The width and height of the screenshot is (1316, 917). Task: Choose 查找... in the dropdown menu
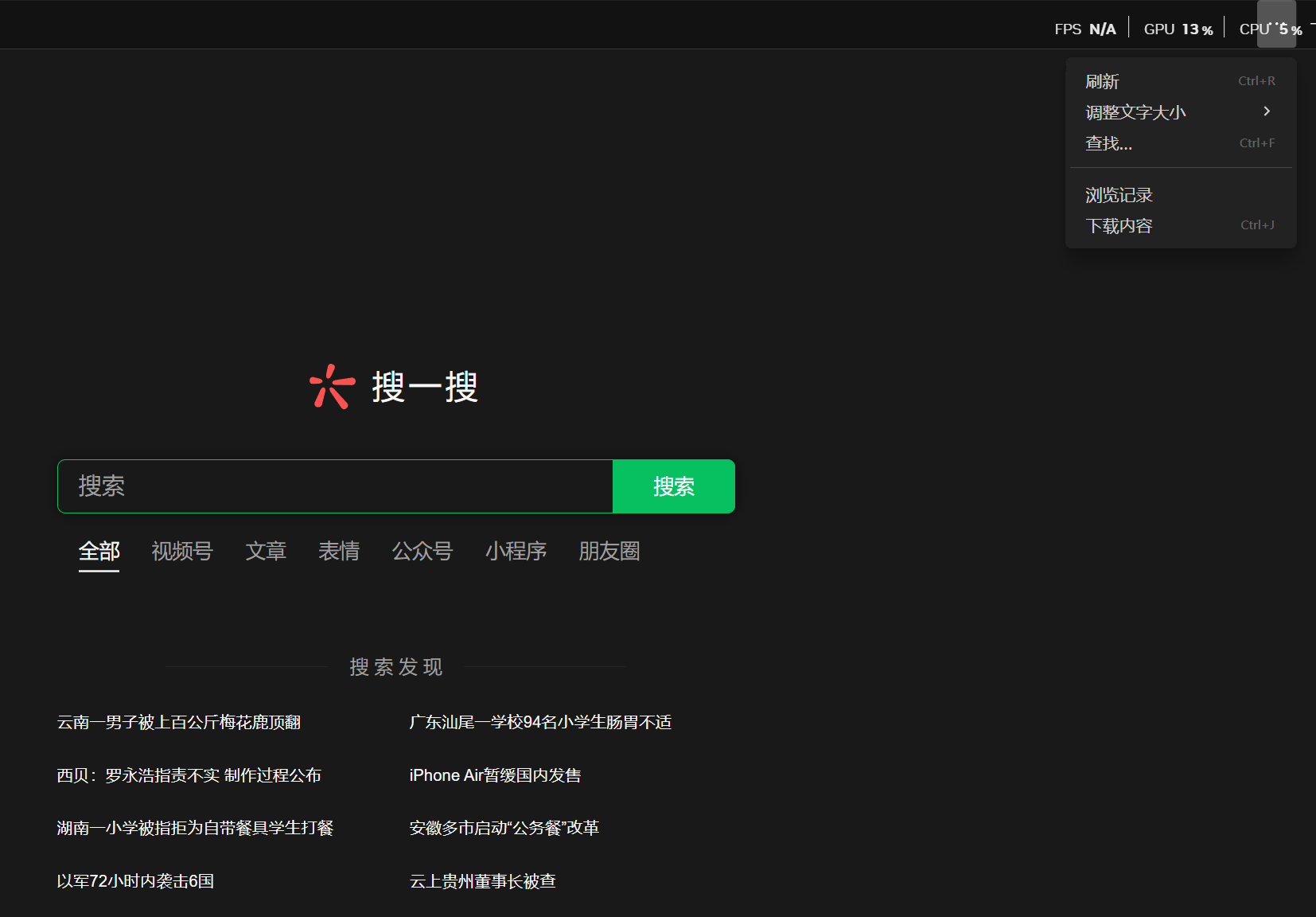click(1108, 143)
